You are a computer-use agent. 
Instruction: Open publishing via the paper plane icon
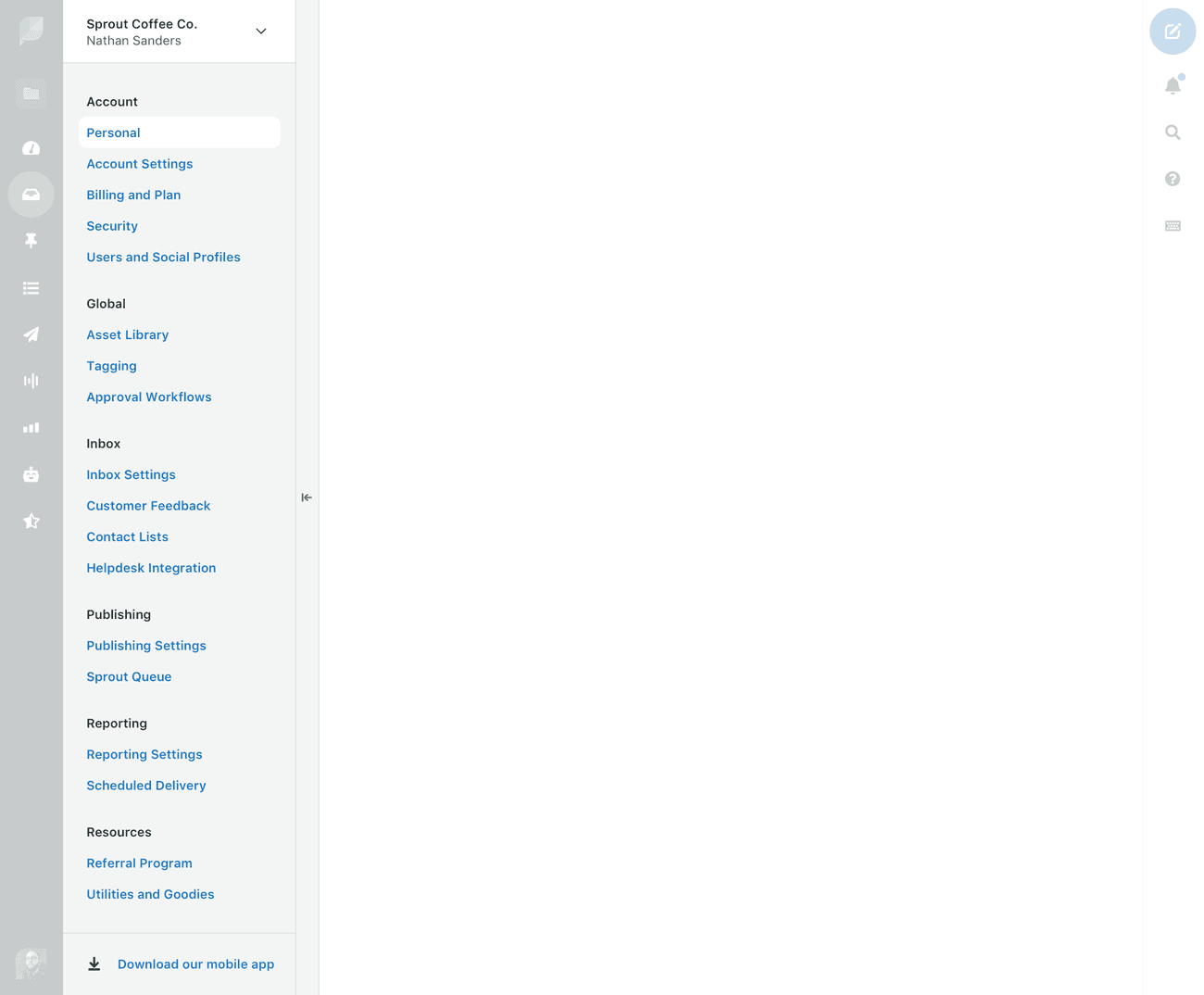[x=31, y=334]
